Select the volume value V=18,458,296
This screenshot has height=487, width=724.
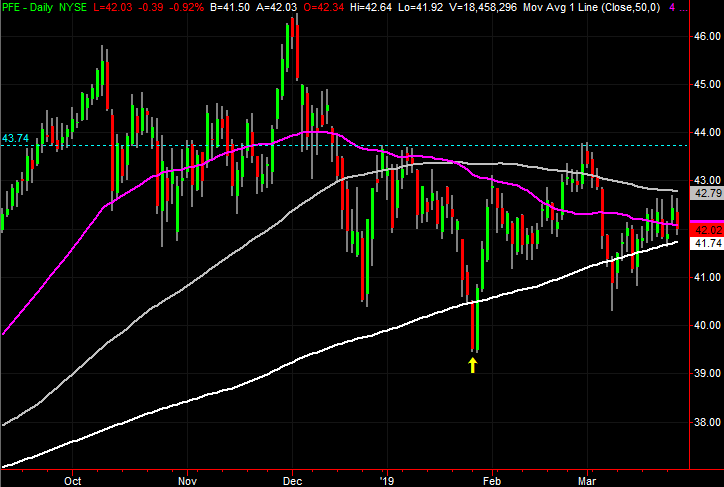pos(482,7)
